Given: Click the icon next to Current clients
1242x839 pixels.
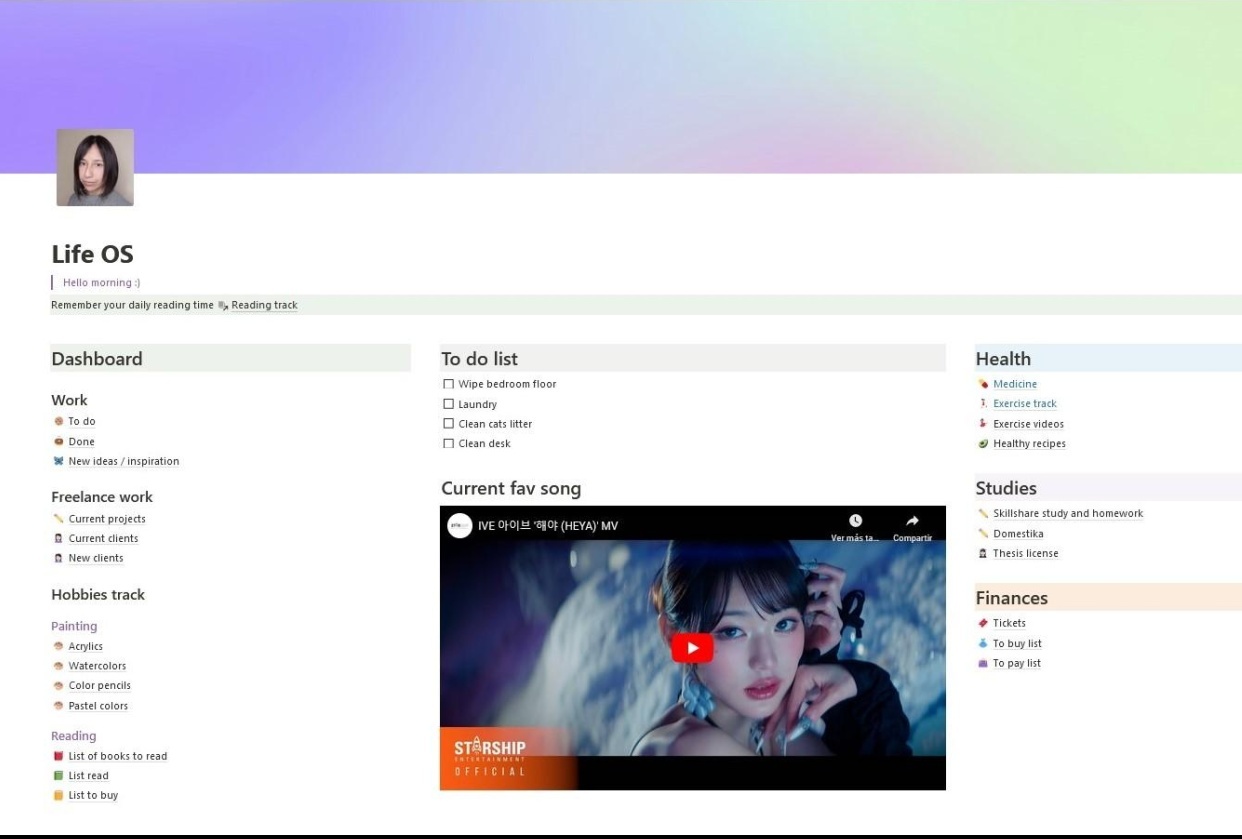Looking at the screenshot, I should 58,539.
